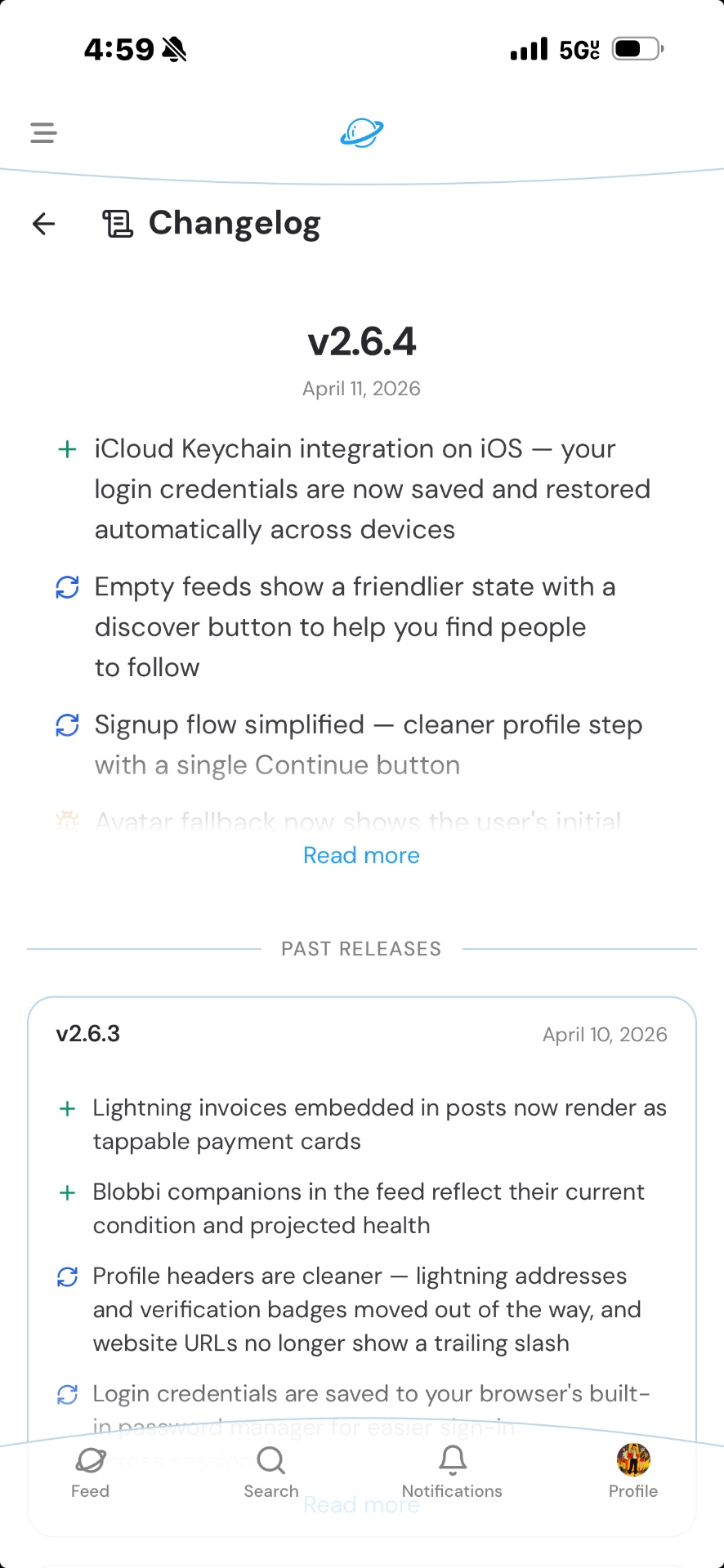Tap the planet logo icon
This screenshot has height=1568, width=724.
[x=362, y=132]
